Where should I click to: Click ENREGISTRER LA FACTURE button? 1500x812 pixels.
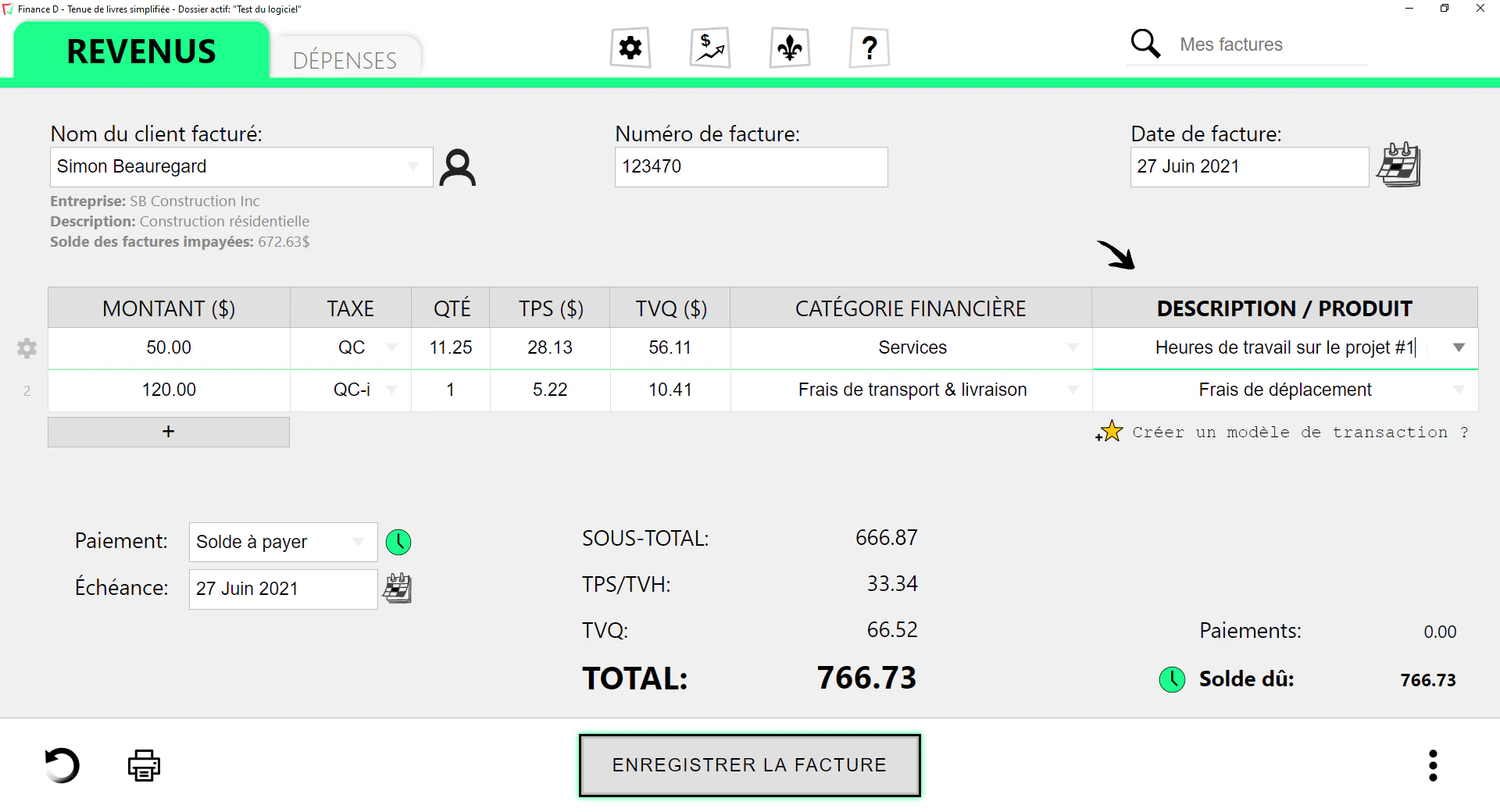coord(748,765)
